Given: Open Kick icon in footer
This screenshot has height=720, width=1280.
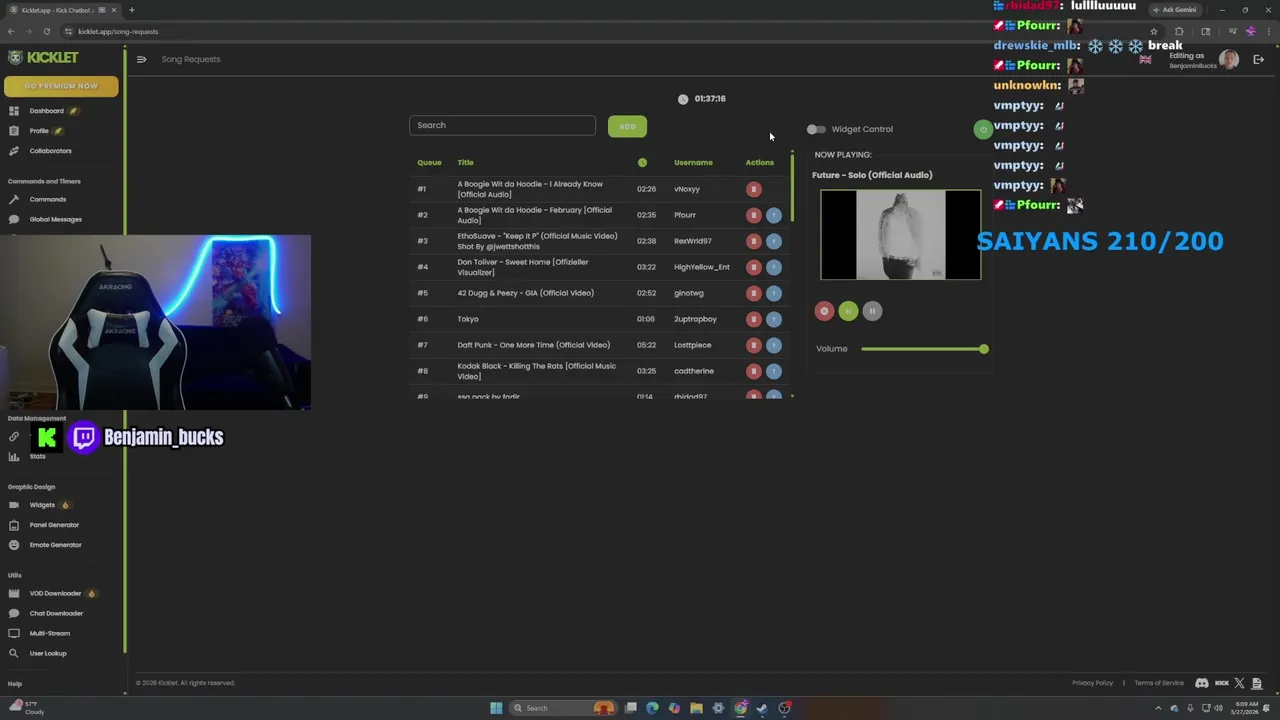Looking at the screenshot, I should (x=1222, y=683).
